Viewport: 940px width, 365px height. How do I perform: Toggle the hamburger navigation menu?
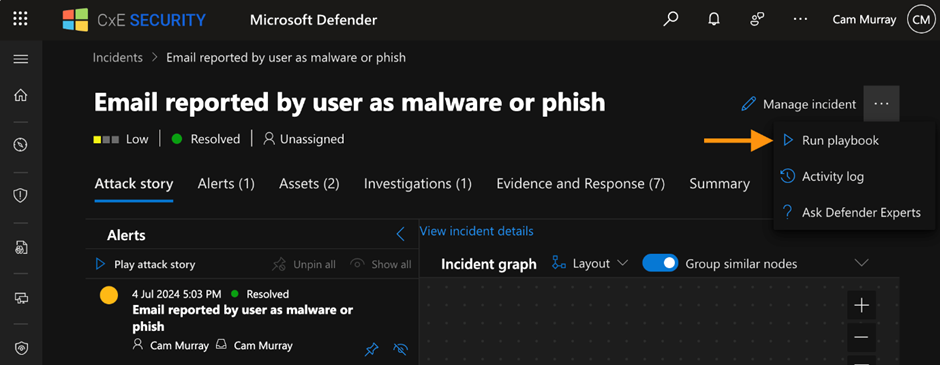coord(21,59)
